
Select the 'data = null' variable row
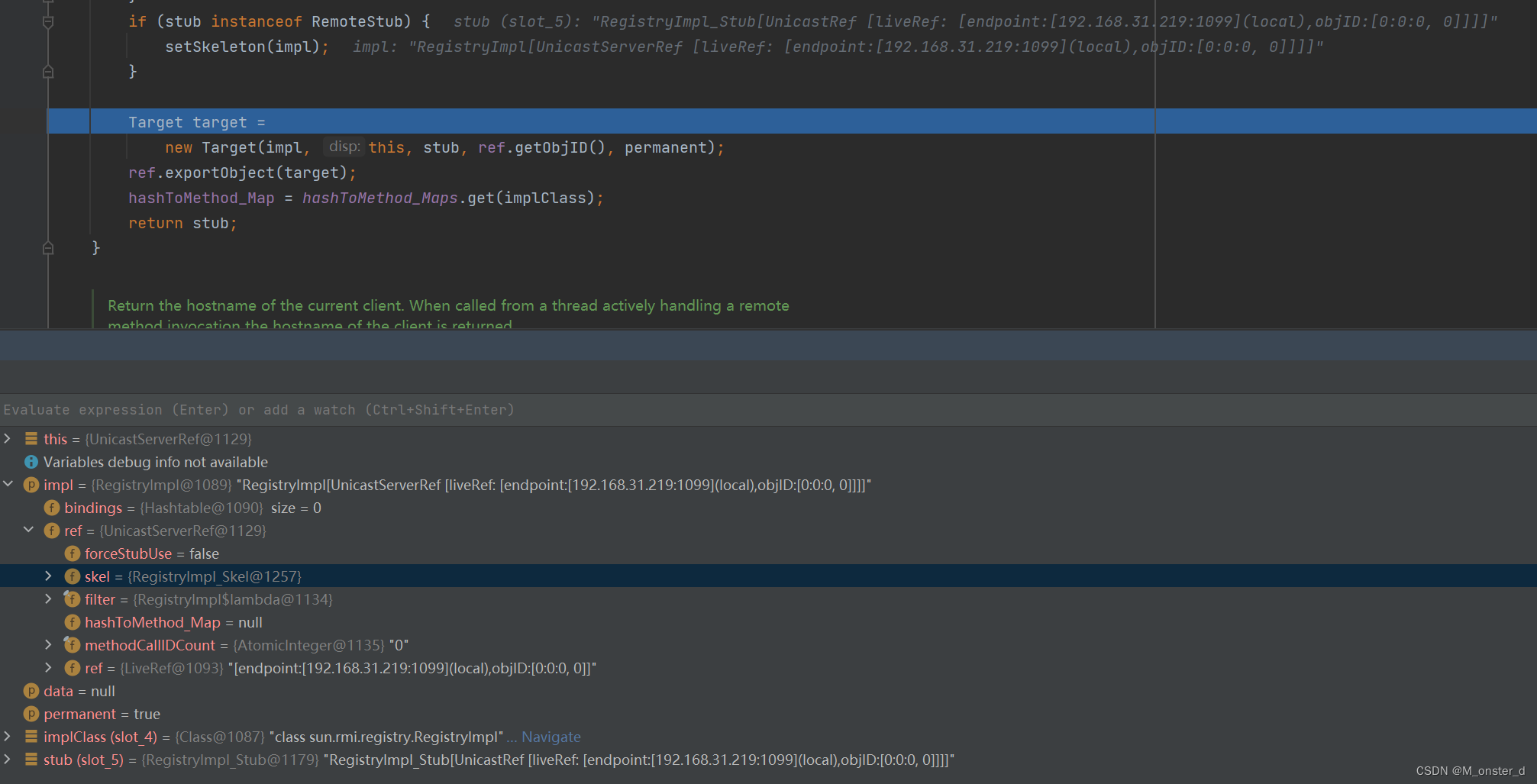point(768,691)
